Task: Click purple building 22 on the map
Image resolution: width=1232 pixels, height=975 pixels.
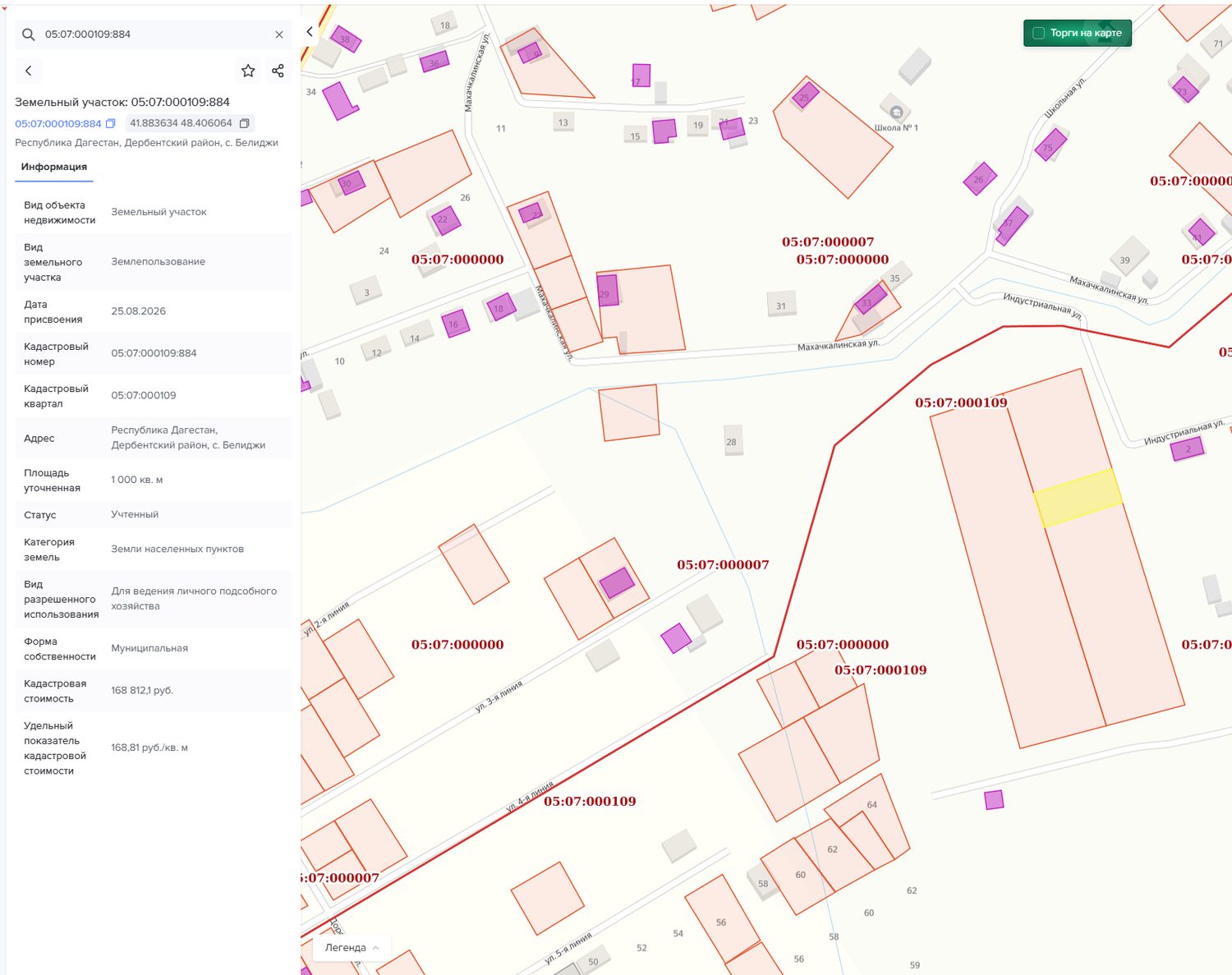Action: point(446,219)
